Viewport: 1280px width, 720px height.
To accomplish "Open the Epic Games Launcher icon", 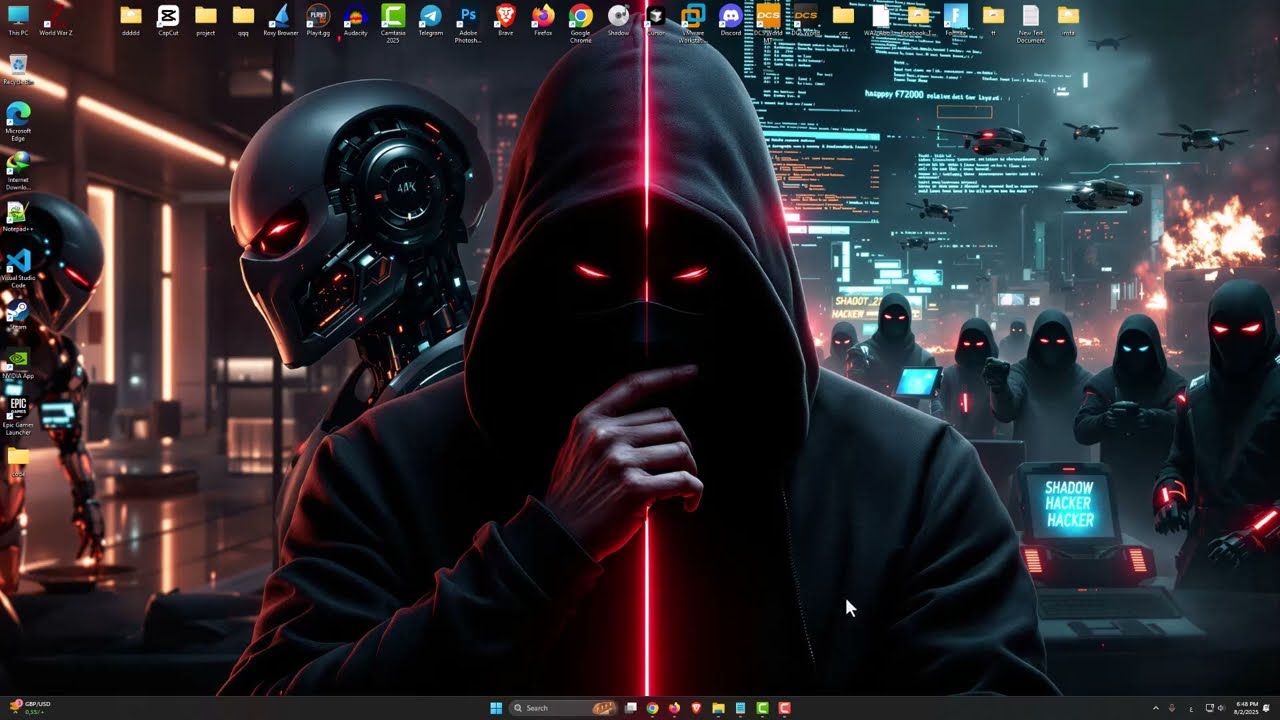I will coord(18,409).
